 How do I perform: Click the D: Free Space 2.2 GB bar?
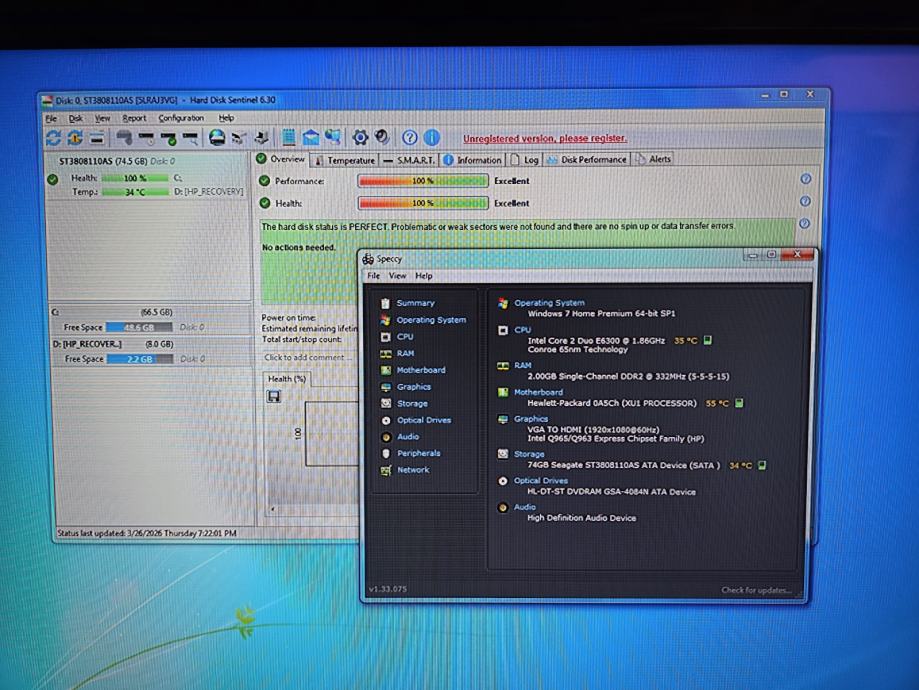point(140,359)
